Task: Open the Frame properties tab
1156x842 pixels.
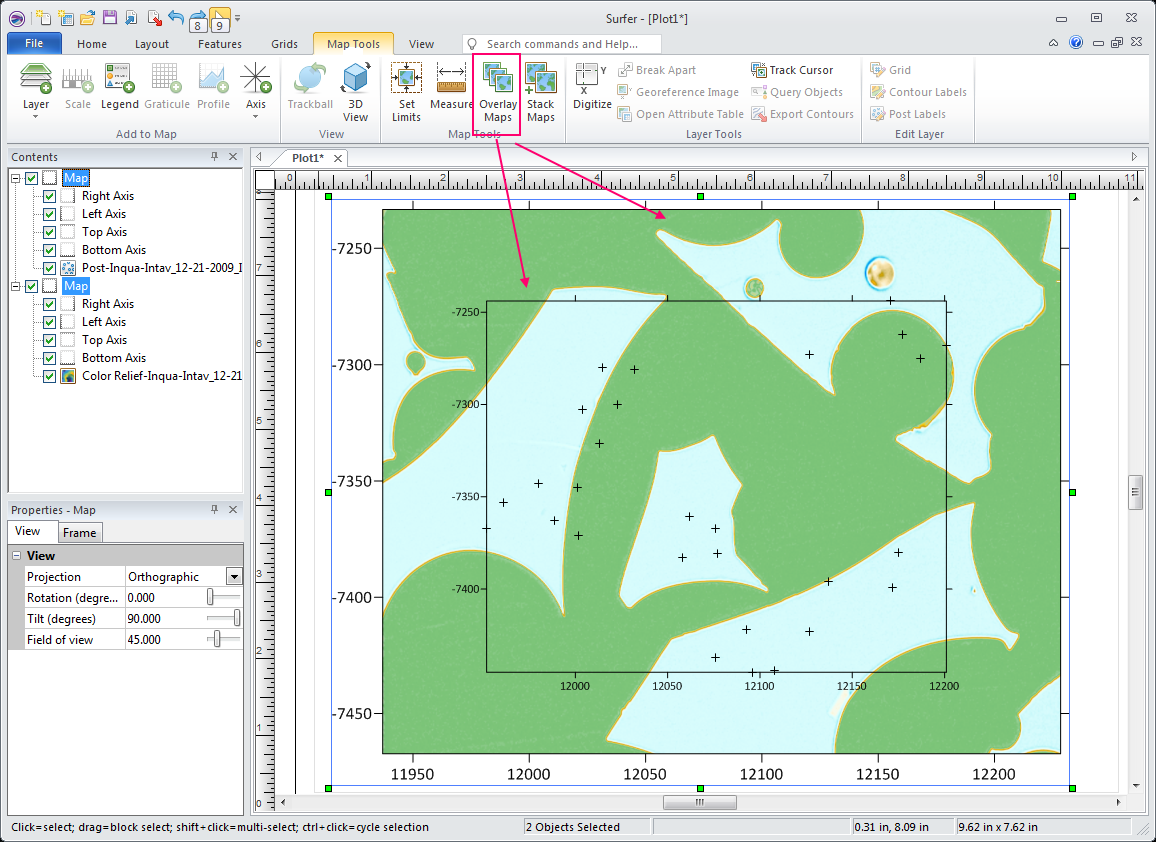Action: [x=80, y=533]
